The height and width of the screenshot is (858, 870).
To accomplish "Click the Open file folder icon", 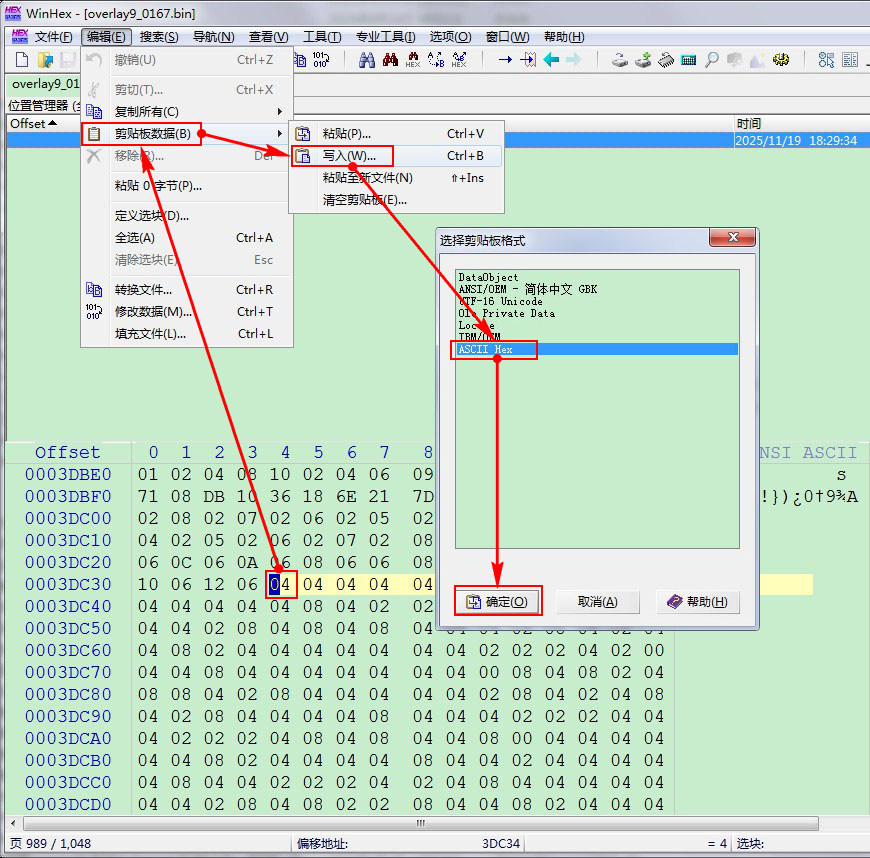I will [x=45, y=60].
